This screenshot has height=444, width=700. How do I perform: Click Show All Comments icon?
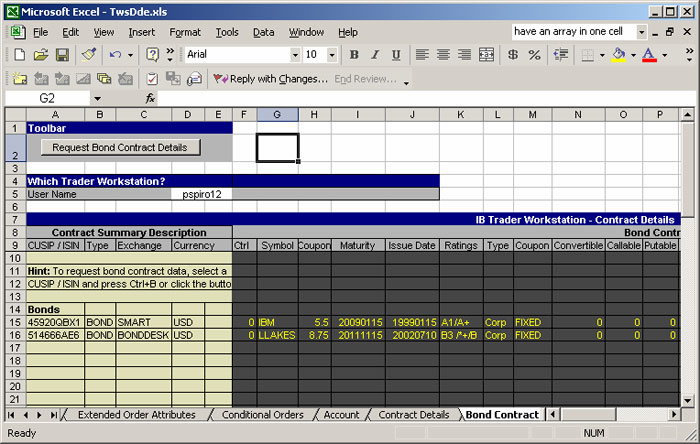104,79
